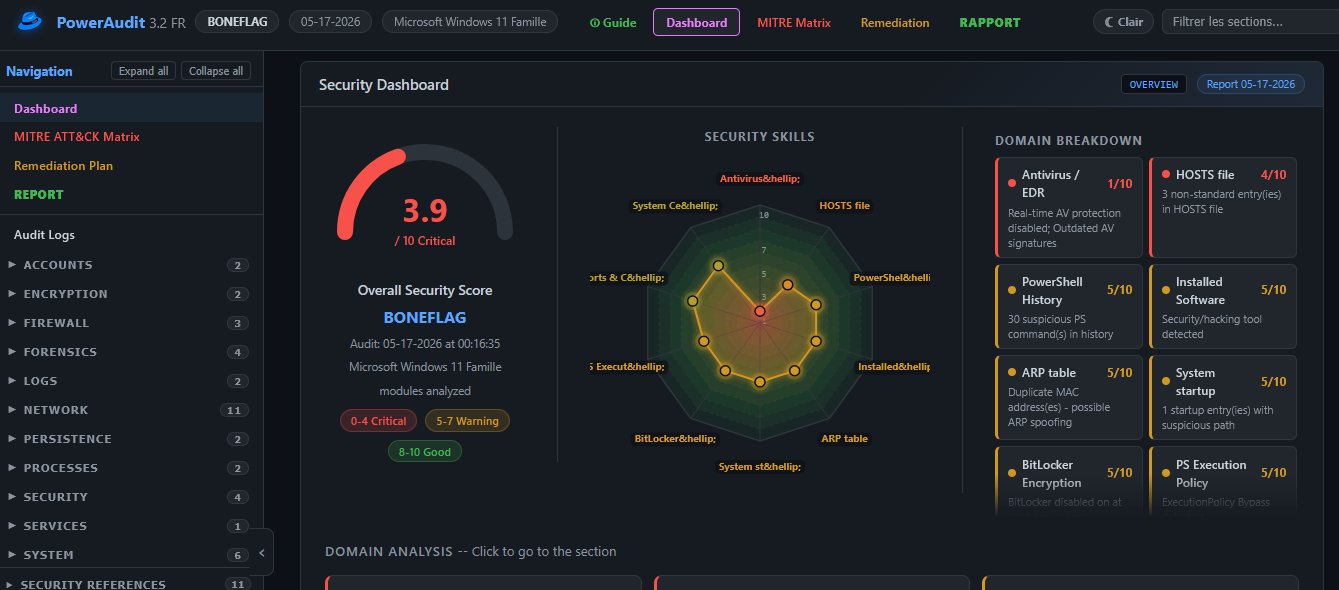The width and height of the screenshot is (1339, 590).
Task: Open the Guide tab
Action: point(613,22)
